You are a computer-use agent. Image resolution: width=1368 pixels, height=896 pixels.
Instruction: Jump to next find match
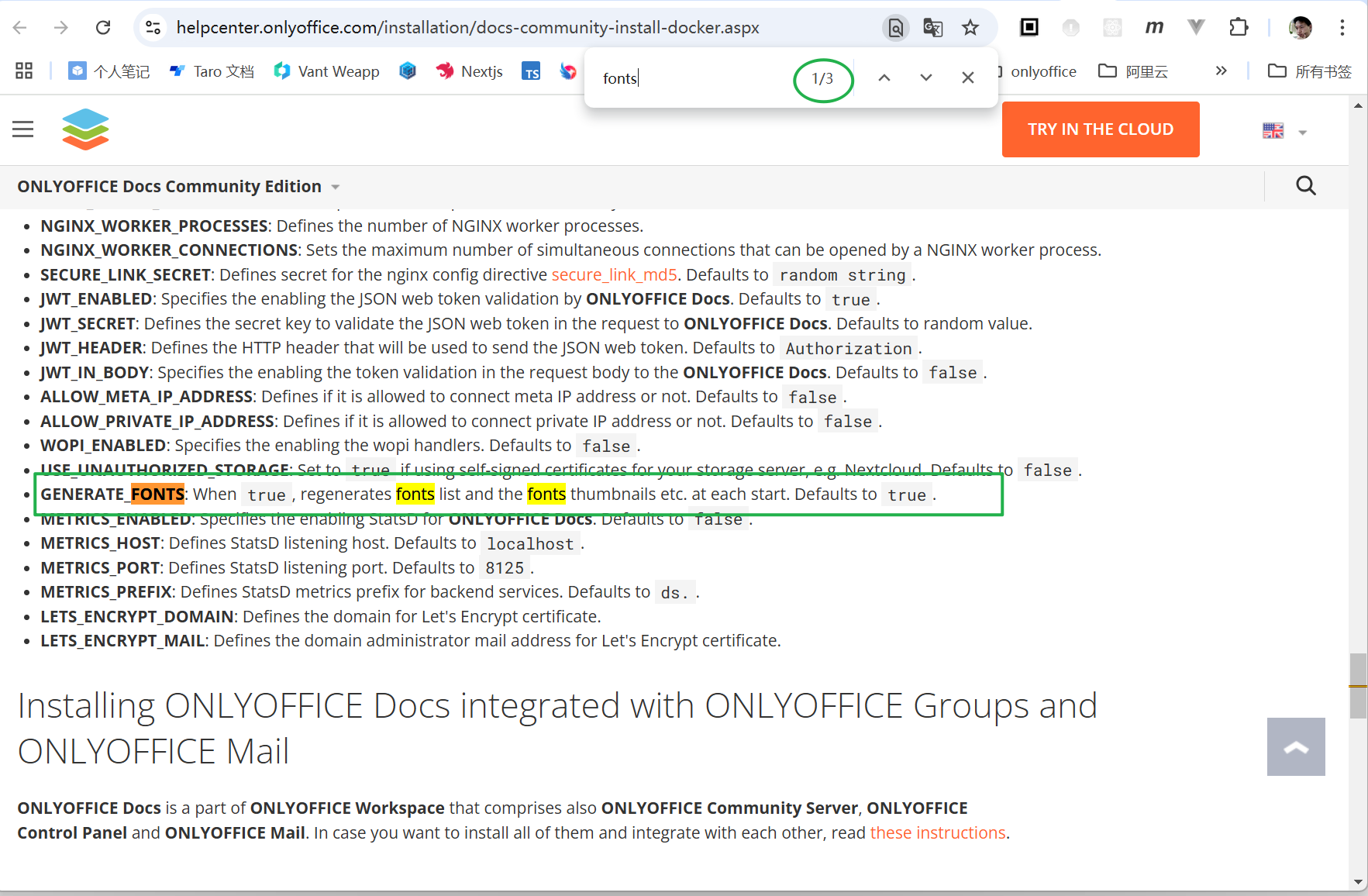(926, 78)
